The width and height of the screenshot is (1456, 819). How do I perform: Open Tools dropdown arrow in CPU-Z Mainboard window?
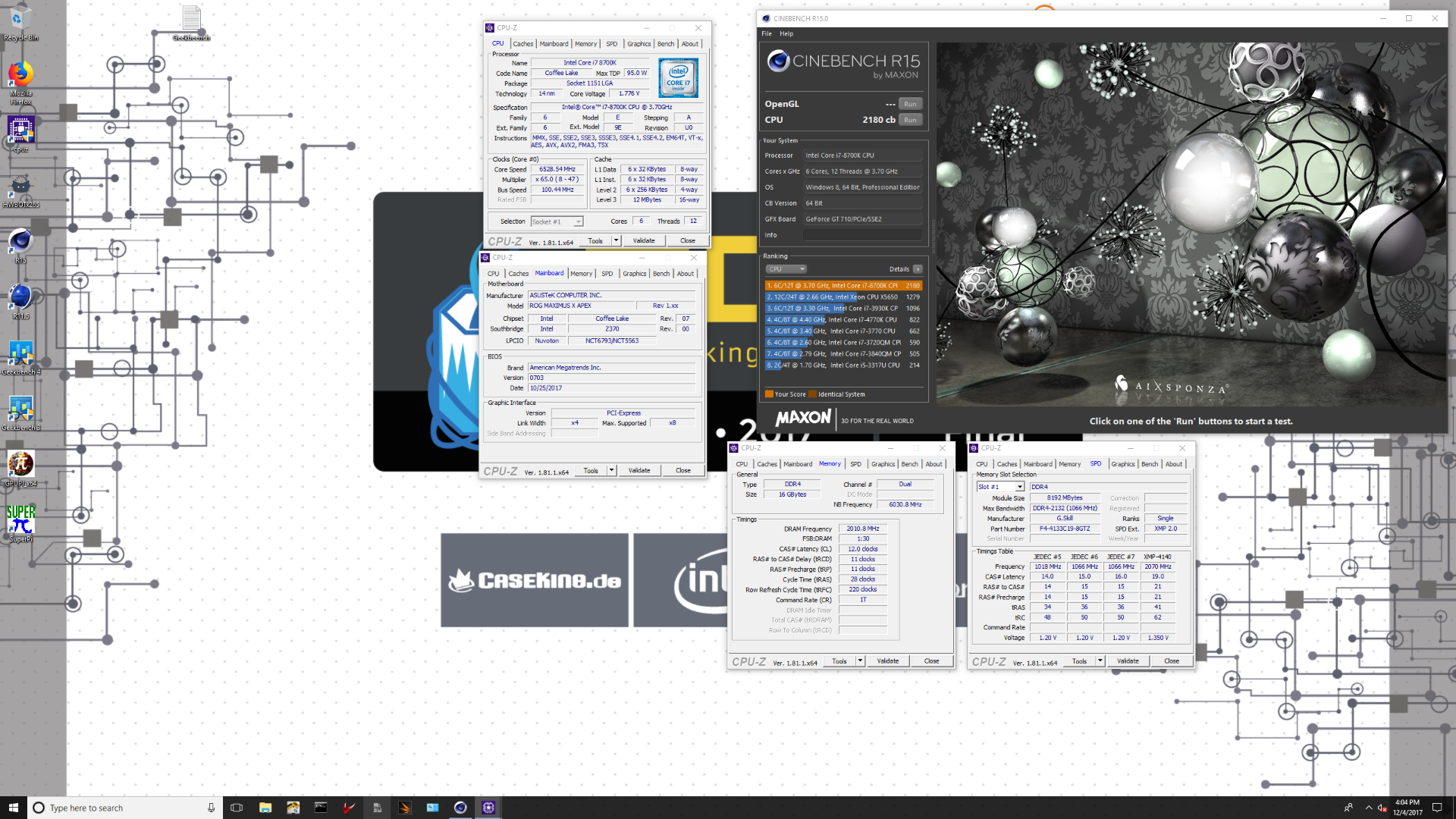coord(611,470)
